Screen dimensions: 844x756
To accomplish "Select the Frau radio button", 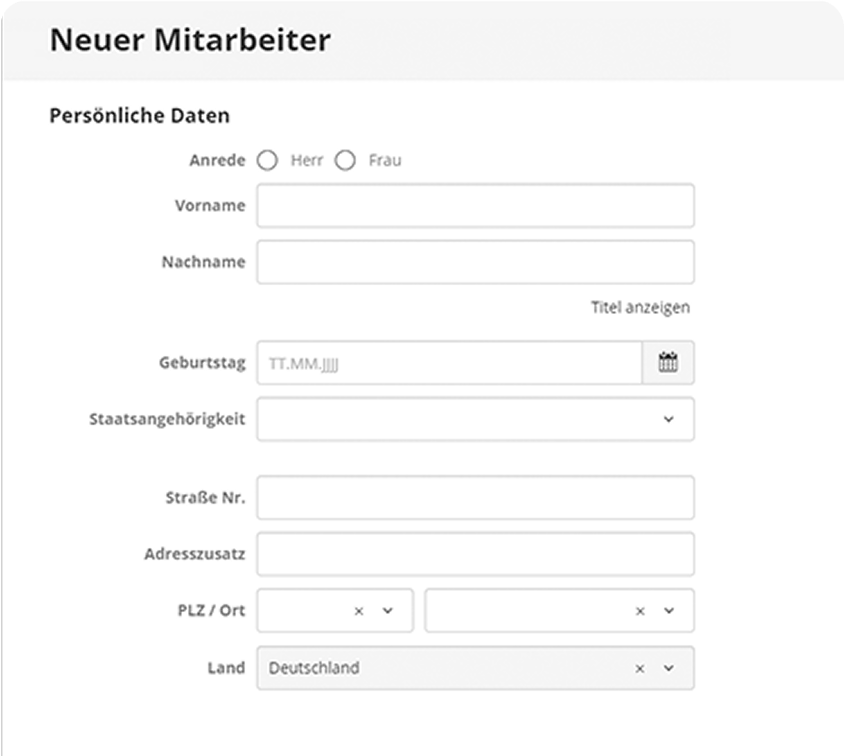I will 345,160.
